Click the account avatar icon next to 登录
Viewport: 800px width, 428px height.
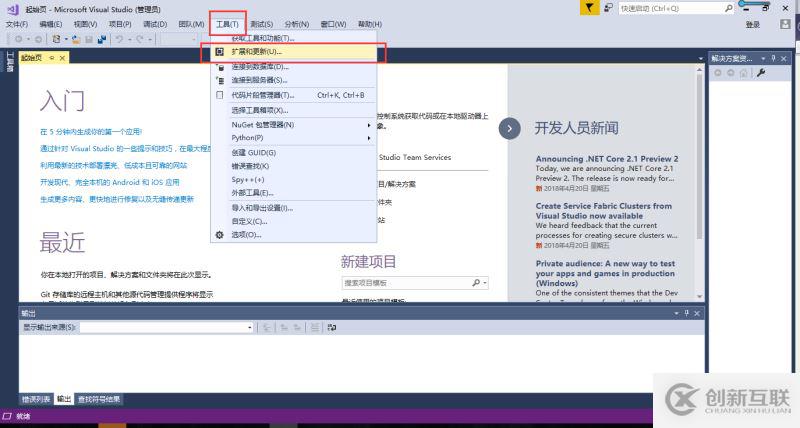click(x=785, y=24)
